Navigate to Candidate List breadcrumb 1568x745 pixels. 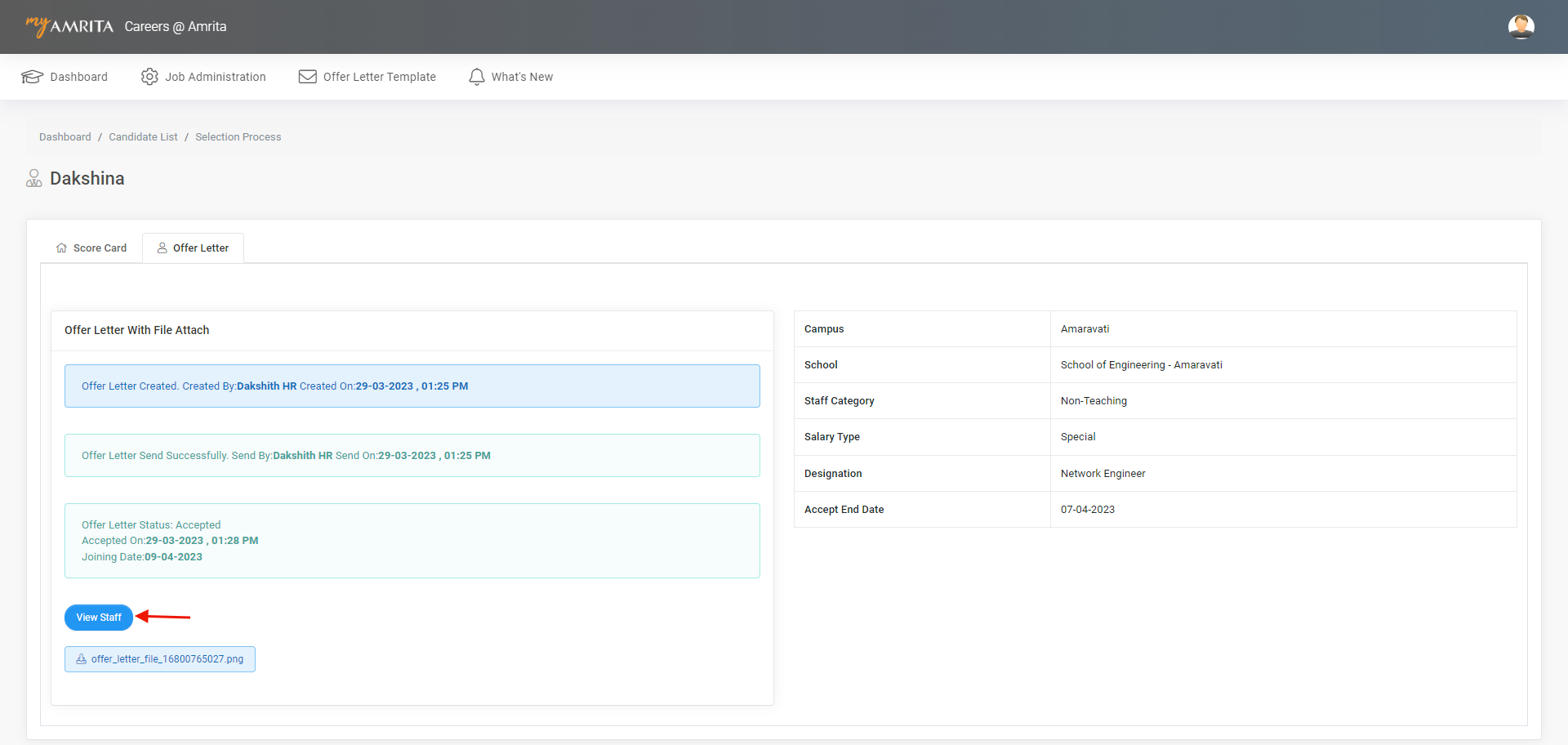[x=143, y=137]
